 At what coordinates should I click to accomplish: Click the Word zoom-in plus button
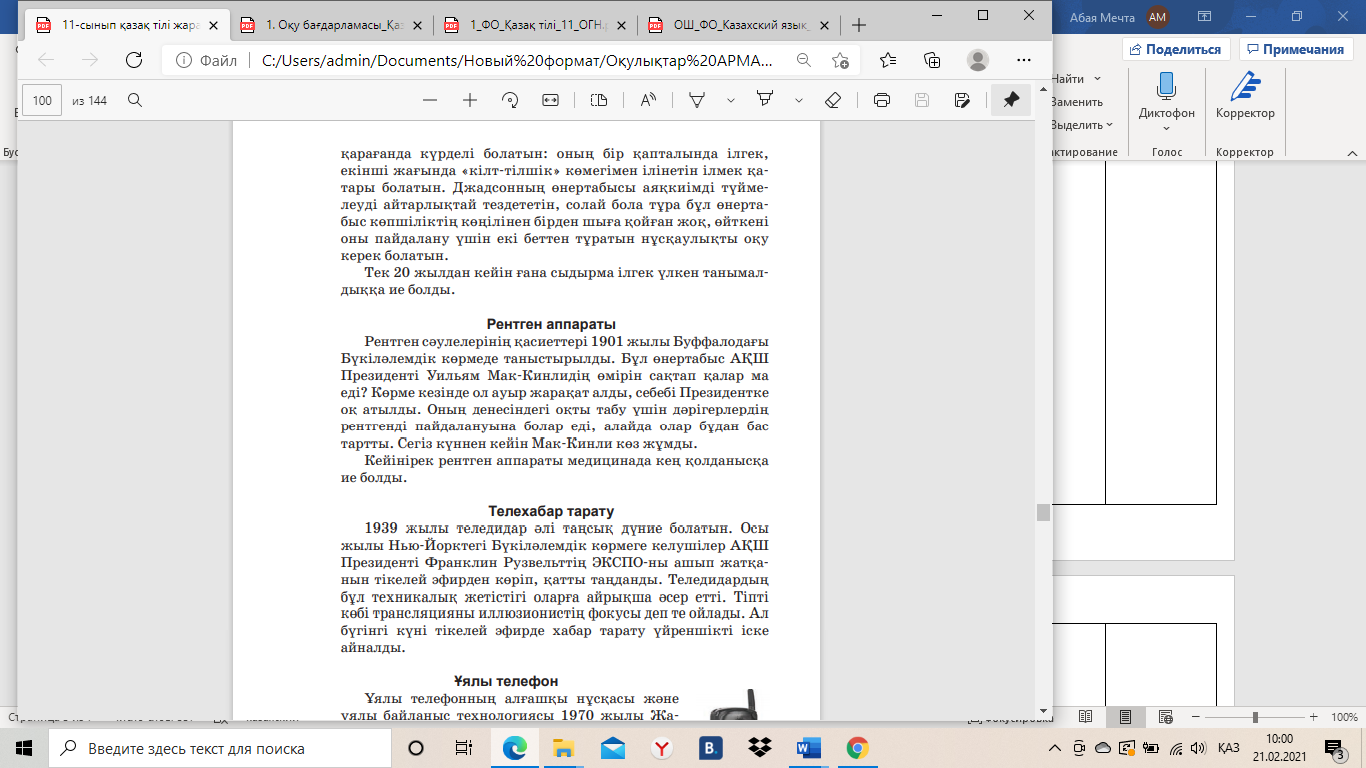pos(1314,717)
